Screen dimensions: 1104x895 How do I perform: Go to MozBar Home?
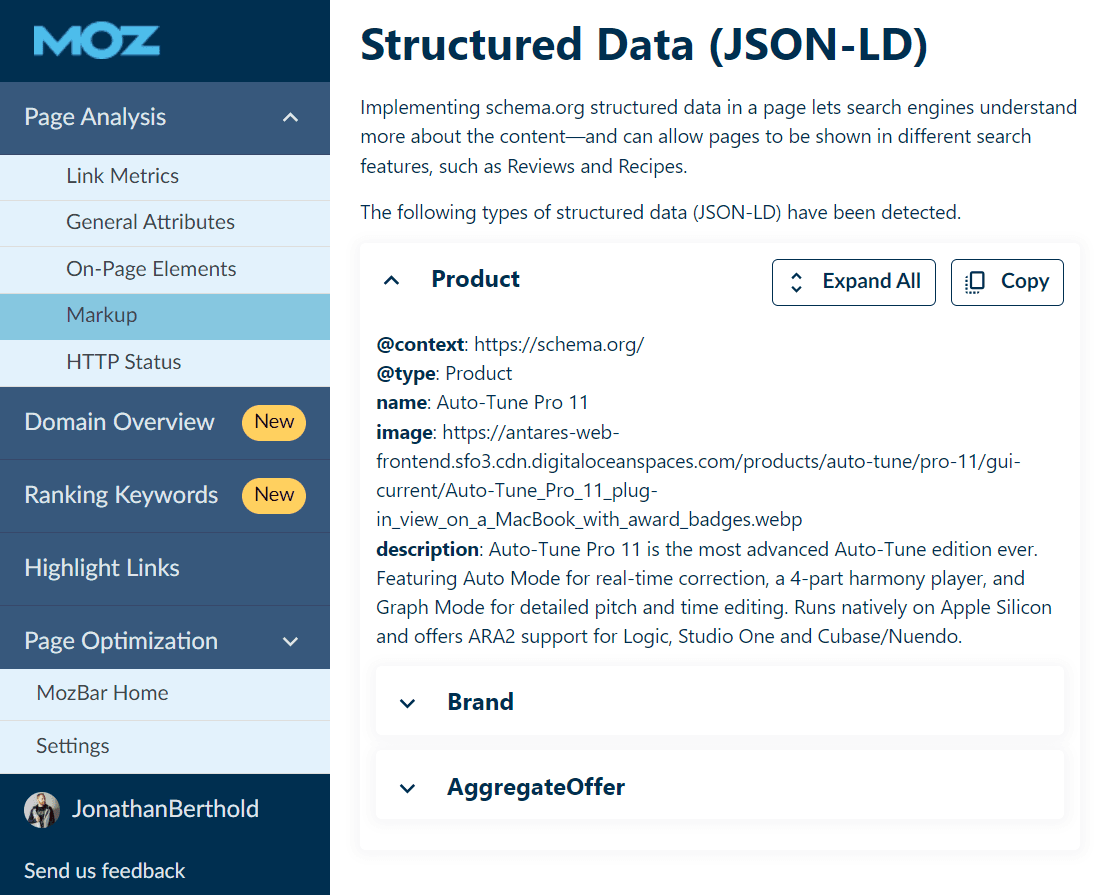click(x=102, y=693)
